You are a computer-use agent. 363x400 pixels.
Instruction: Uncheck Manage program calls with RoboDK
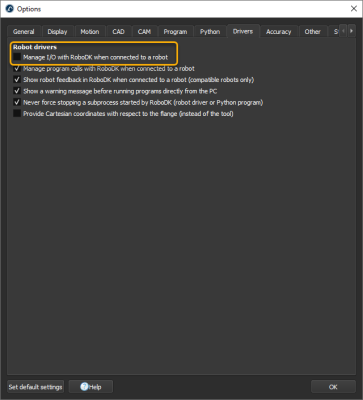point(17,69)
